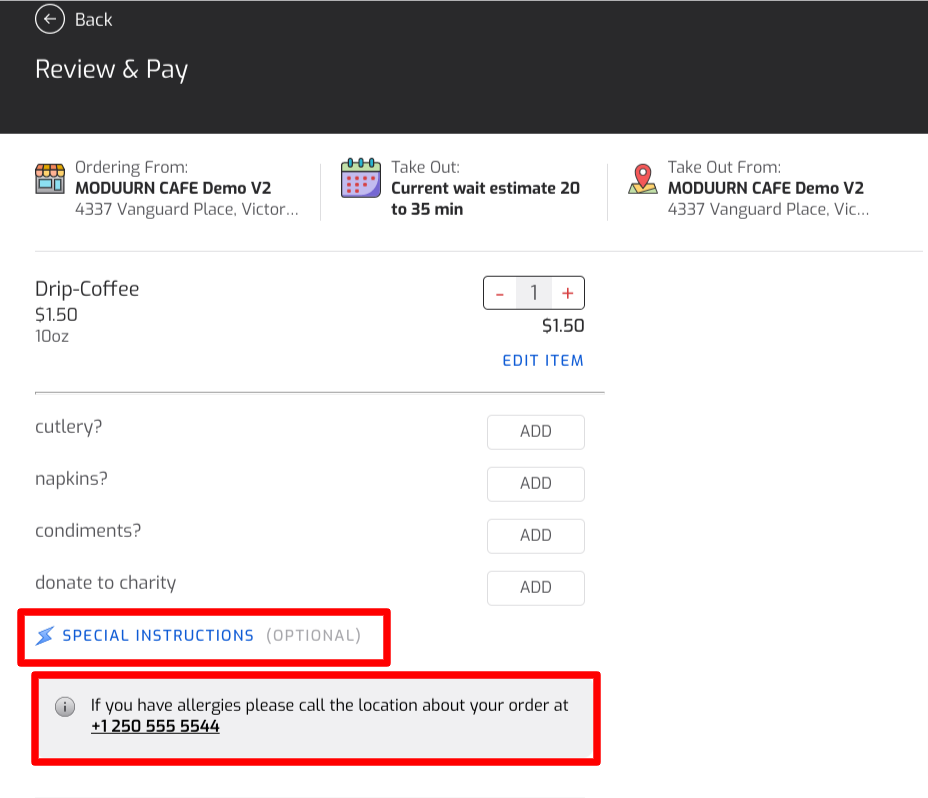The height and width of the screenshot is (798, 928).
Task: Click the Take Out From address 4337 Vanguard Place
Action: pyautogui.click(x=769, y=209)
